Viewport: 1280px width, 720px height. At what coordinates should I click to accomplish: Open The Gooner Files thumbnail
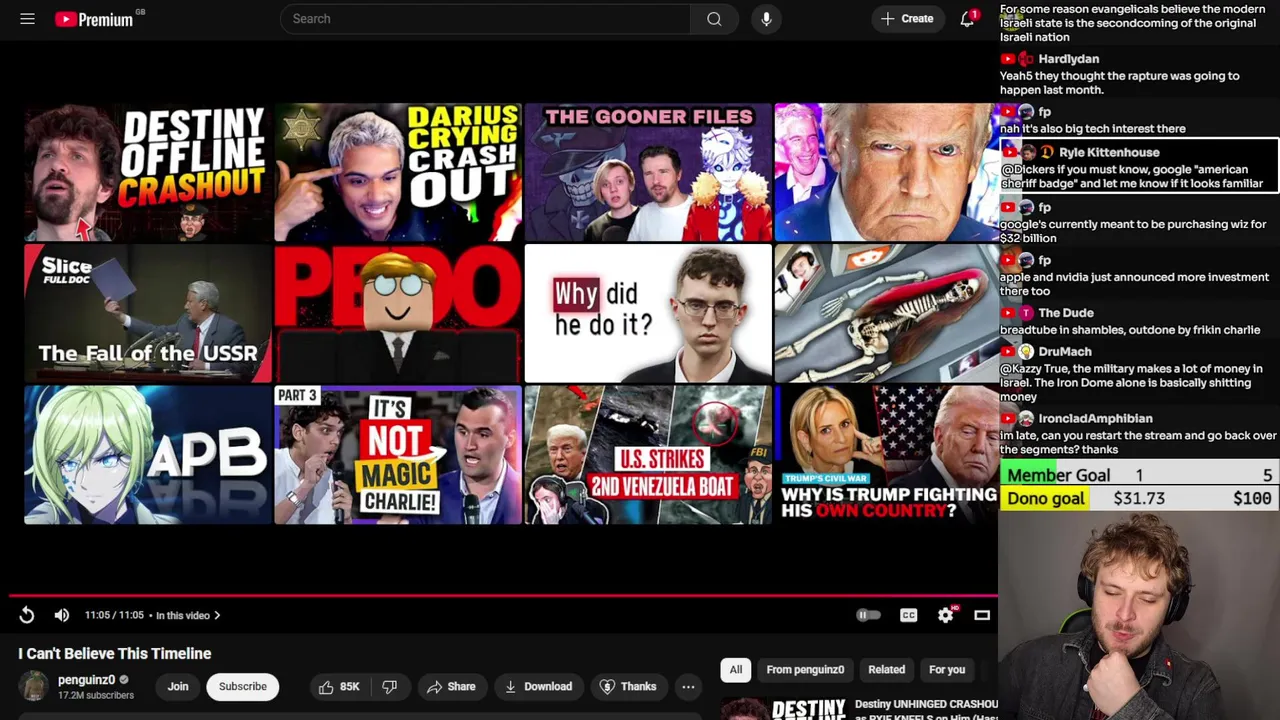[648, 173]
